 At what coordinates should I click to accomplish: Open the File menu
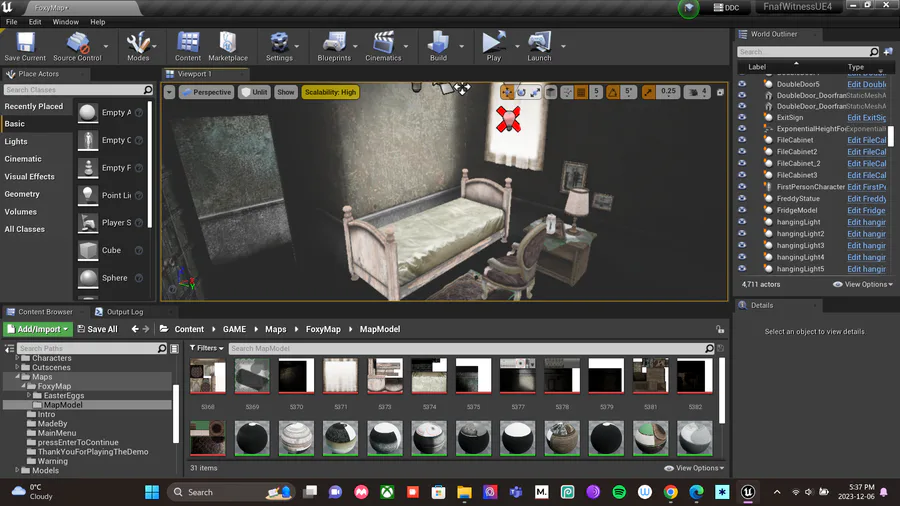[x=11, y=22]
